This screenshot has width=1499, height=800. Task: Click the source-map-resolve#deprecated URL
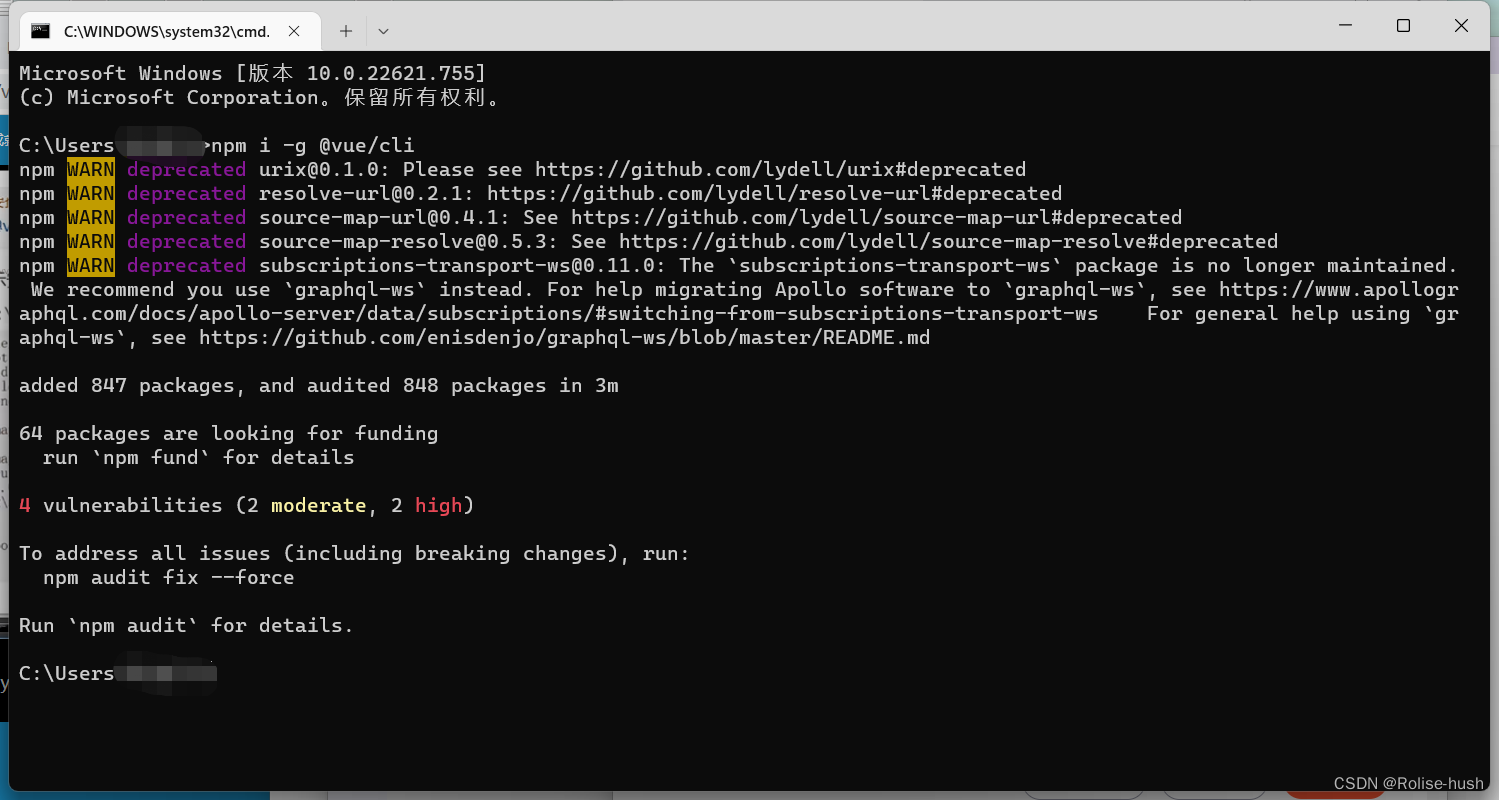point(948,241)
